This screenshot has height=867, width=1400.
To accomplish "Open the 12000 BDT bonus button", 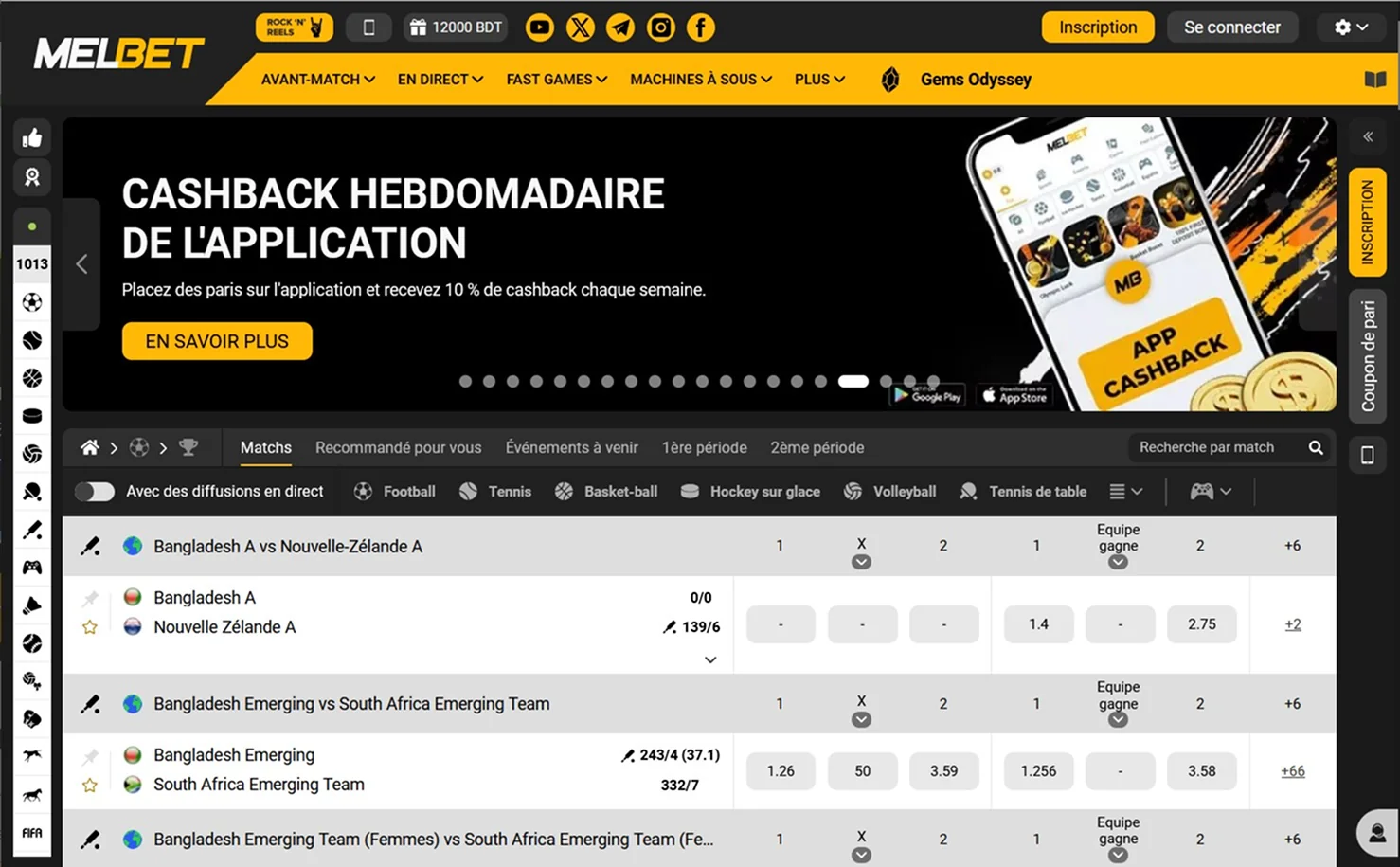I will [456, 27].
